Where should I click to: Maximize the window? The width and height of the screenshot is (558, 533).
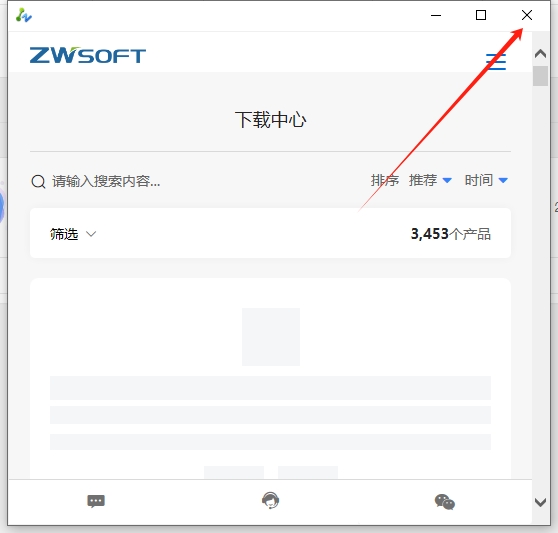(481, 15)
